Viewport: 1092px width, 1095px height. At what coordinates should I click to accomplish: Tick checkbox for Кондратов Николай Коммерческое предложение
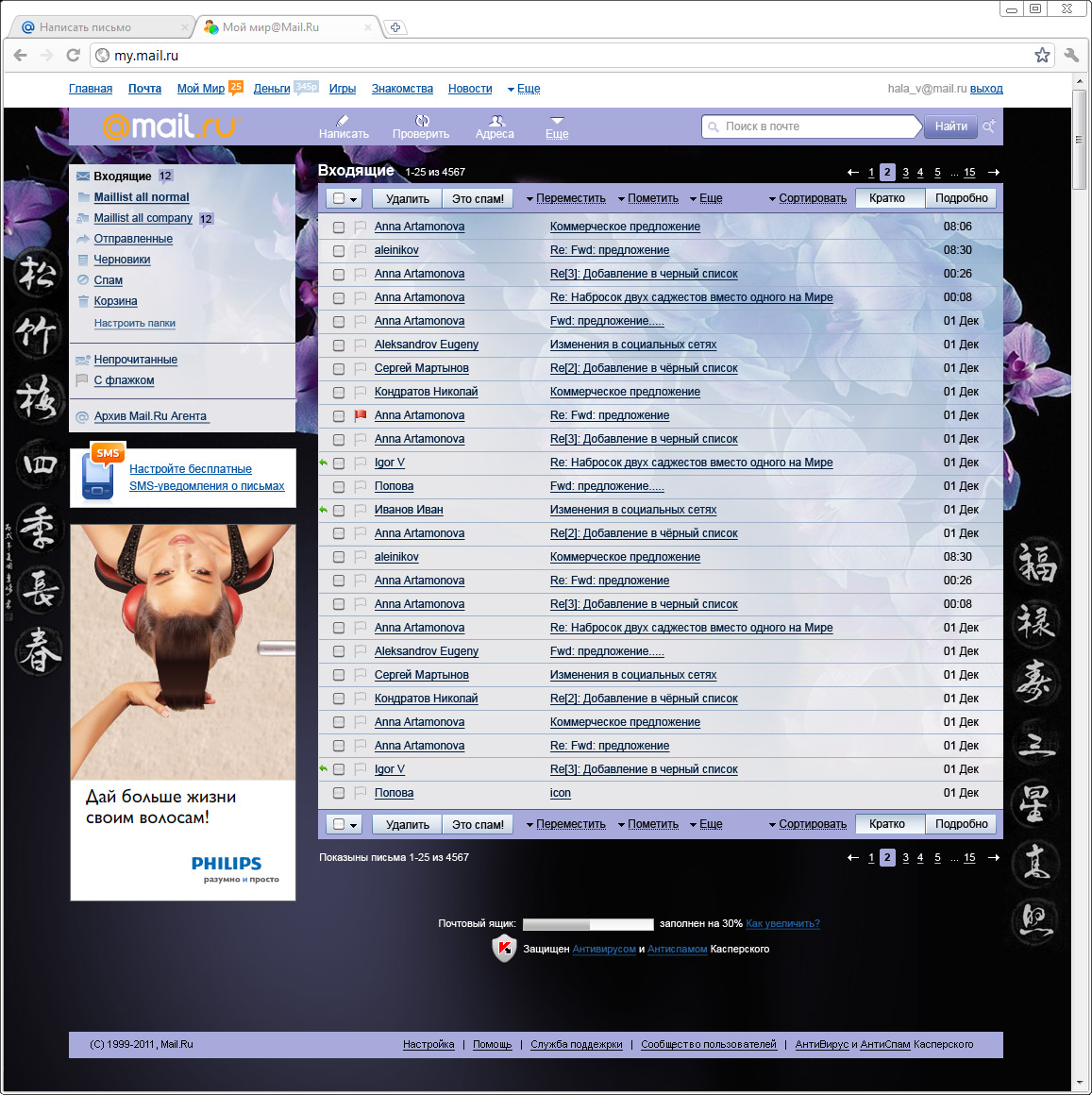[x=339, y=392]
